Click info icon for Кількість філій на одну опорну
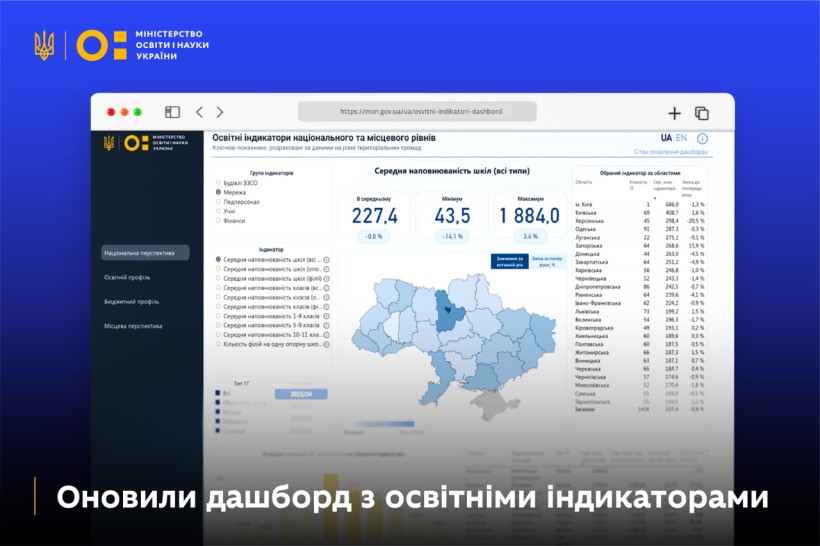Image resolution: width=820 pixels, height=546 pixels. [x=326, y=344]
